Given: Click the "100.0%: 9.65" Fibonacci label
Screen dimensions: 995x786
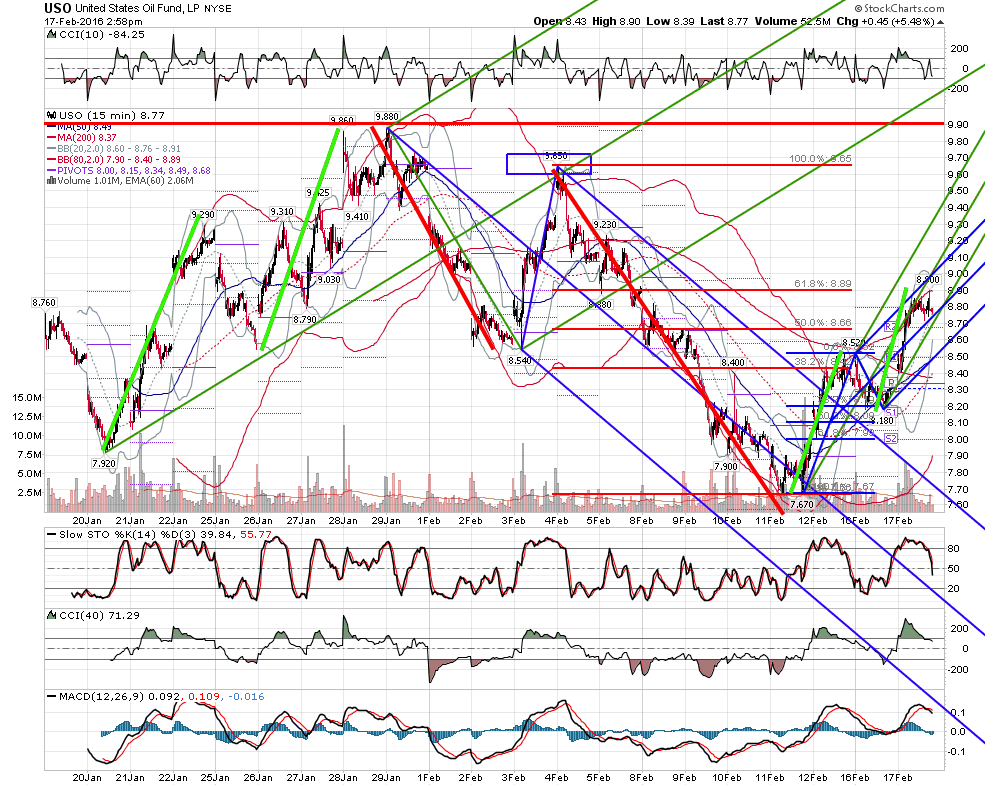Looking at the screenshot, I should [820, 159].
